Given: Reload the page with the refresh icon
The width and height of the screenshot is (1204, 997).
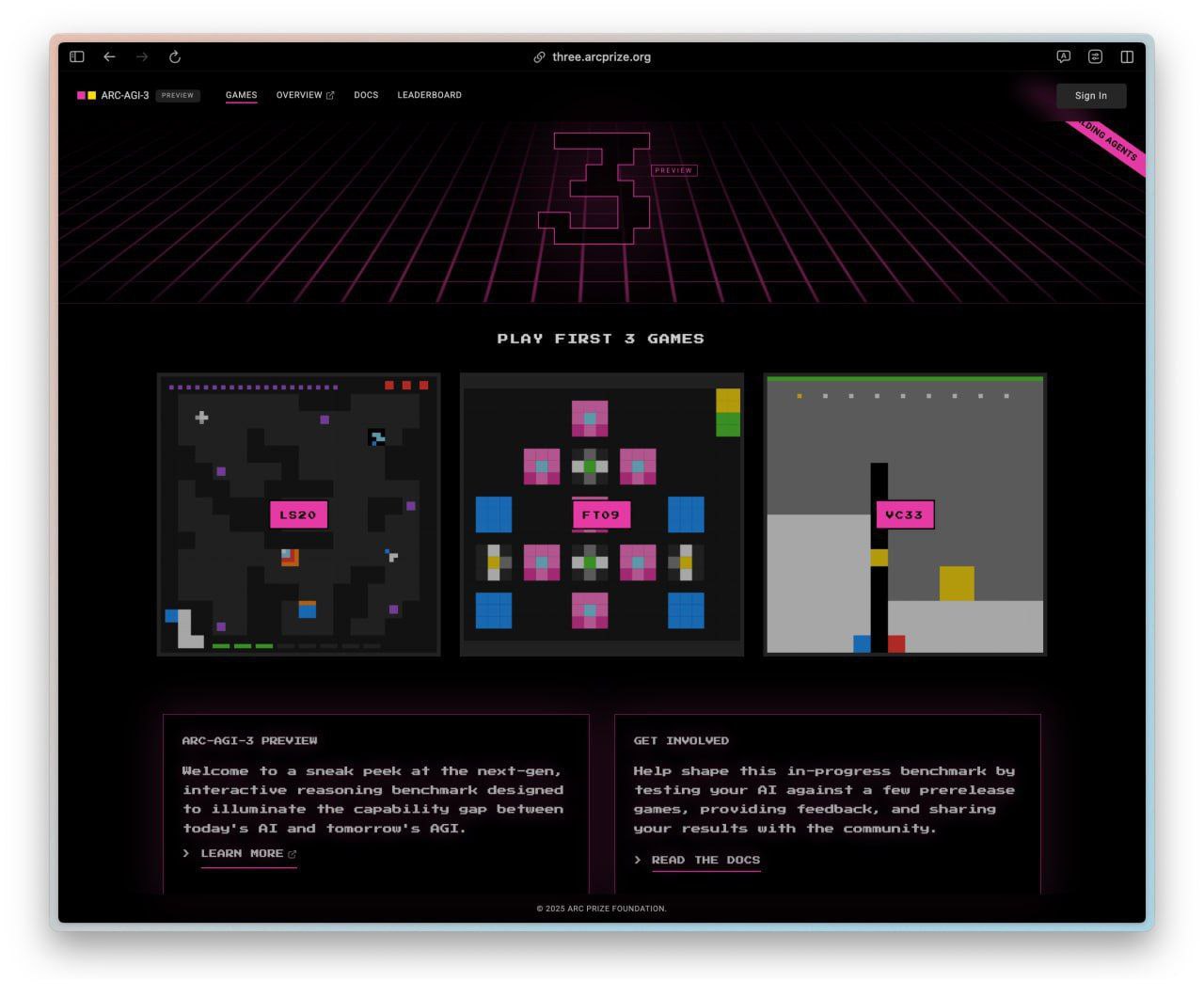Looking at the screenshot, I should point(175,56).
